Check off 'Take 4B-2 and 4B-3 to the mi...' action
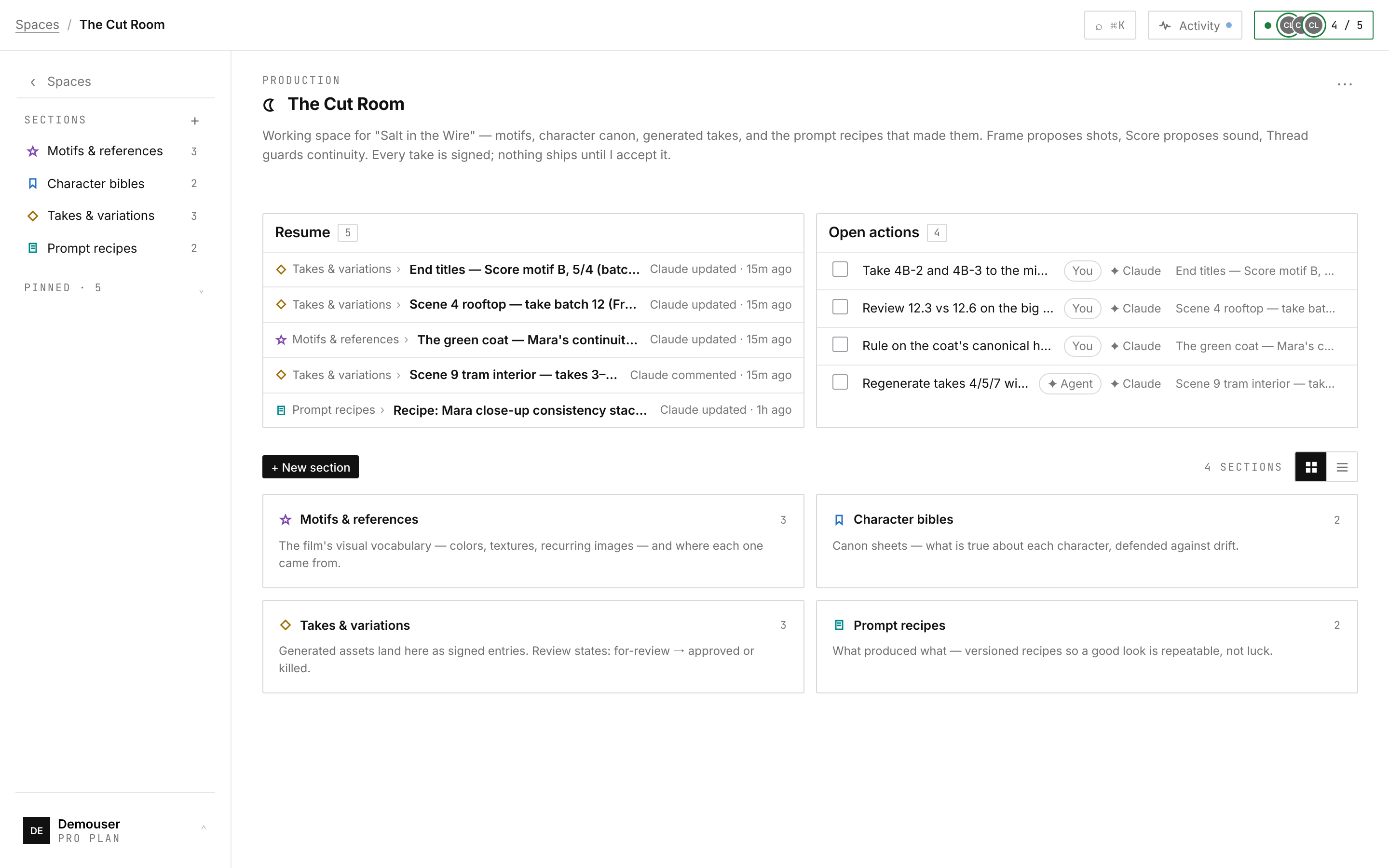Image resolution: width=1389 pixels, height=868 pixels. click(840, 269)
